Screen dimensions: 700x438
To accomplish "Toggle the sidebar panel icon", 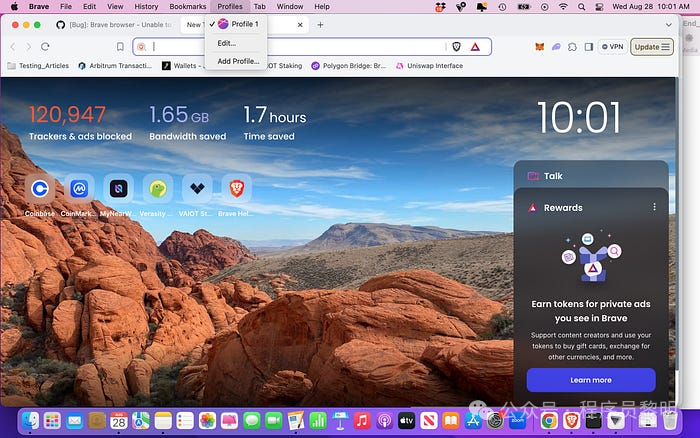I will 589,47.
